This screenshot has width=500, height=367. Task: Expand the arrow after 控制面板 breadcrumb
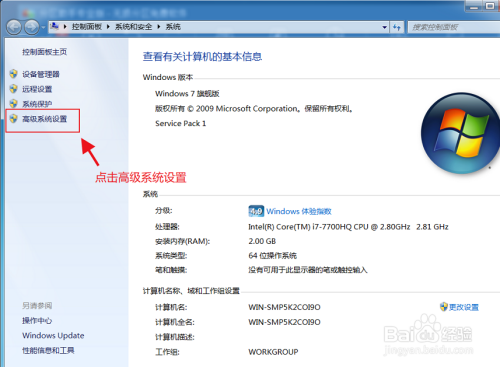point(108,27)
